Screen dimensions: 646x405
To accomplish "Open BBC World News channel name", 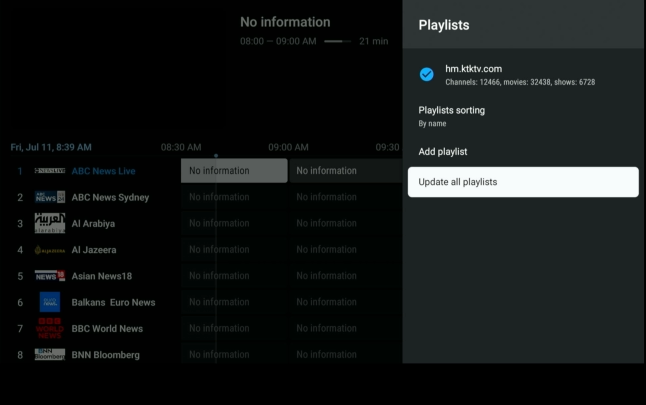I will coord(107,328).
